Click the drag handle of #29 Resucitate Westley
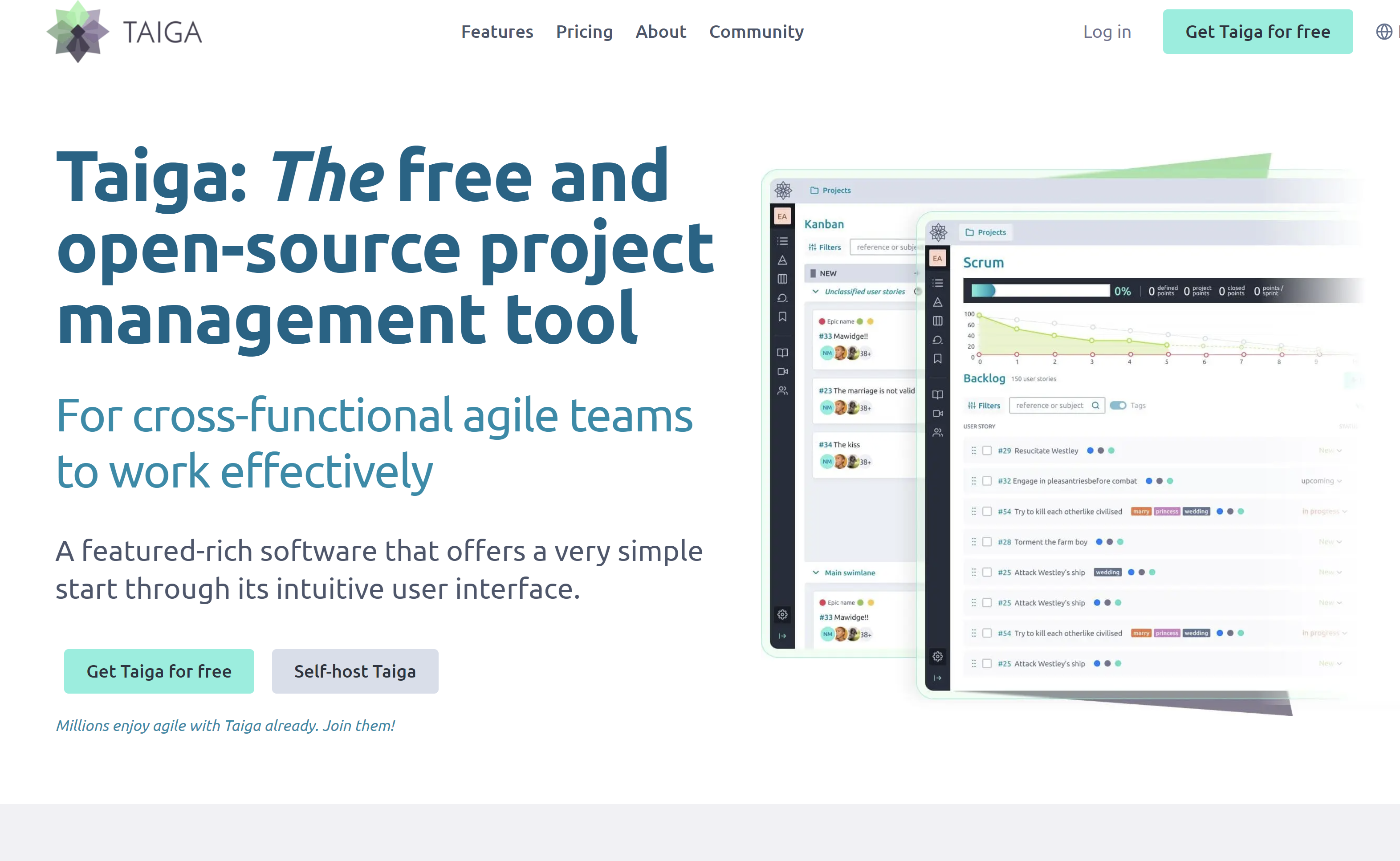Image resolution: width=1400 pixels, height=861 pixels. point(973,451)
